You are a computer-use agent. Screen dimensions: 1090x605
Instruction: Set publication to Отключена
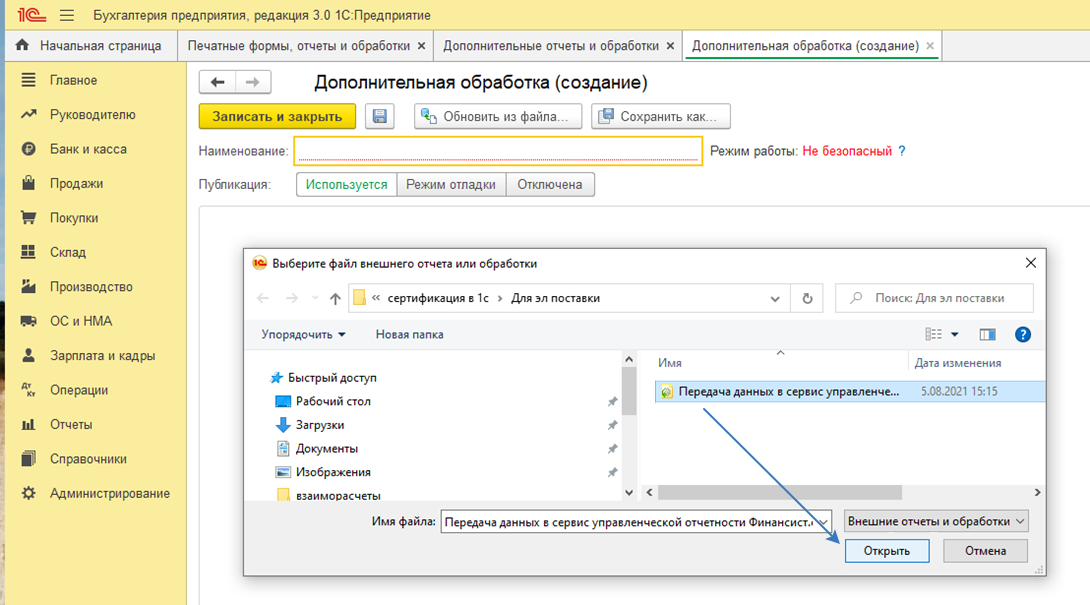pos(550,184)
